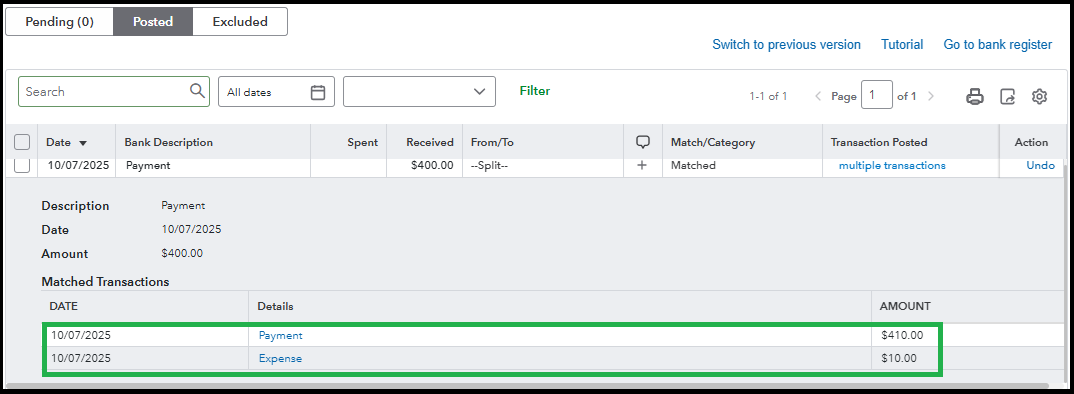Go to previous page arrow

[818, 96]
